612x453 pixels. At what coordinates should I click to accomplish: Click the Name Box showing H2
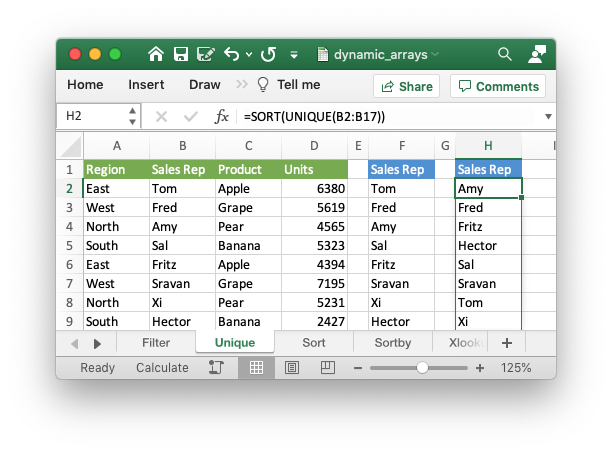tap(93, 116)
